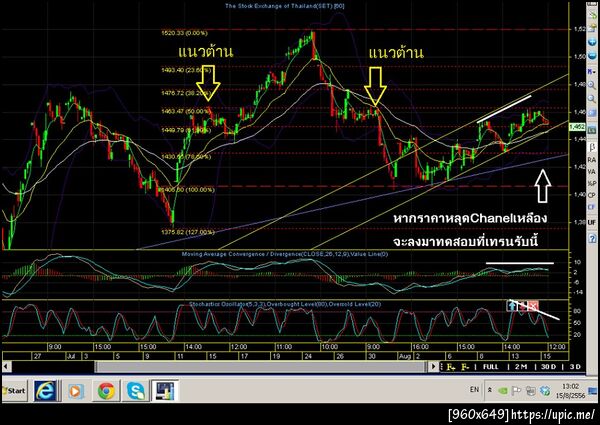The width and height of the screenshot is (600, 425).
Task: Click the horizontal chart scrollbar thumb
Action: click(x=260, y=367)
